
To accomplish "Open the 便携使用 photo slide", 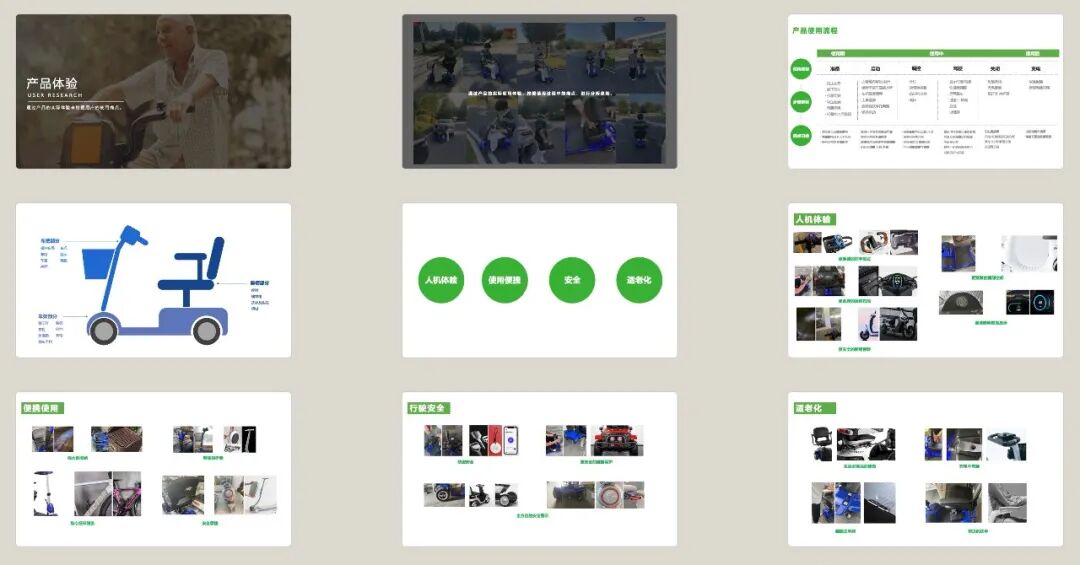I will [154, 469].
